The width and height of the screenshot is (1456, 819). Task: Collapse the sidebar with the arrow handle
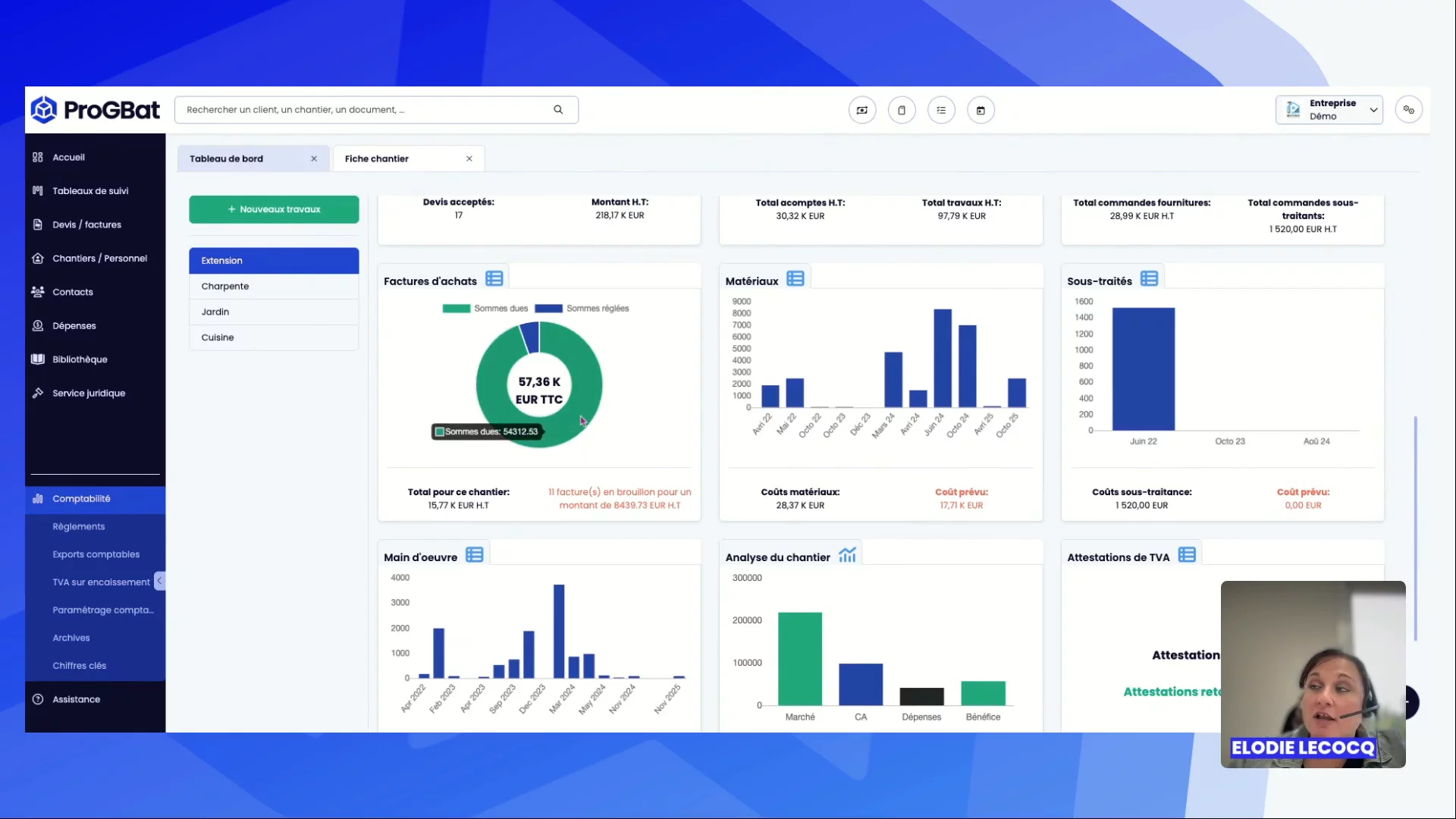(x=159, y=581)
